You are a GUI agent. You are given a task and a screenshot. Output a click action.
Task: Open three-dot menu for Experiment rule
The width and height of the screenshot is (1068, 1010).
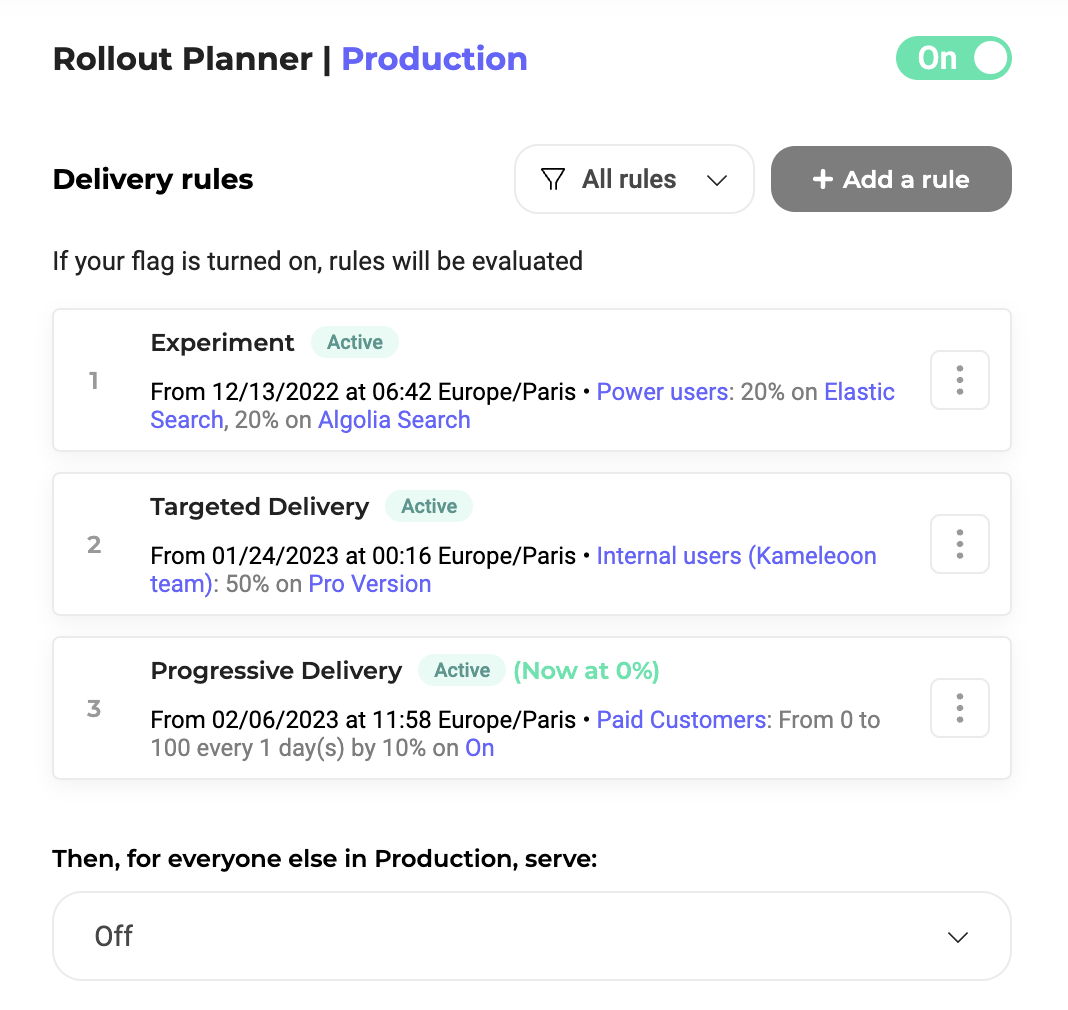[959, 380]
